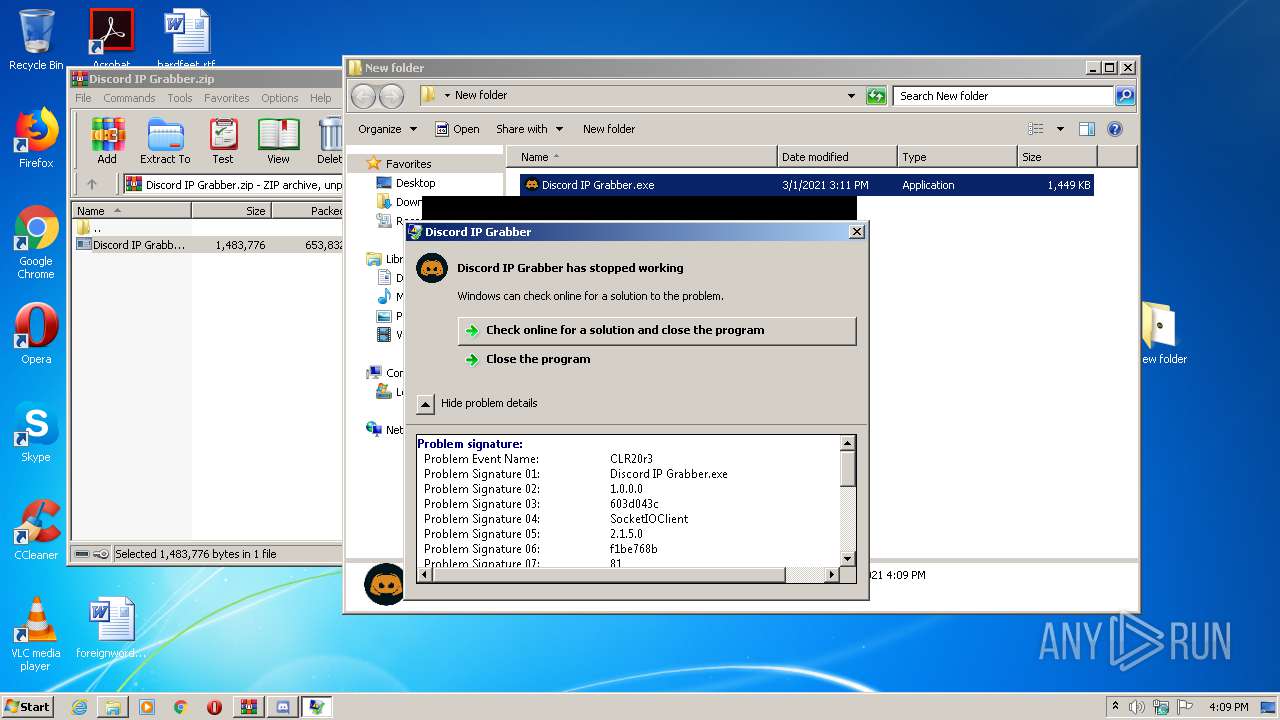Sort WinRAR list by Size column
The width and height of the screenshot is (1280, 720).
(x=231, y=211)
